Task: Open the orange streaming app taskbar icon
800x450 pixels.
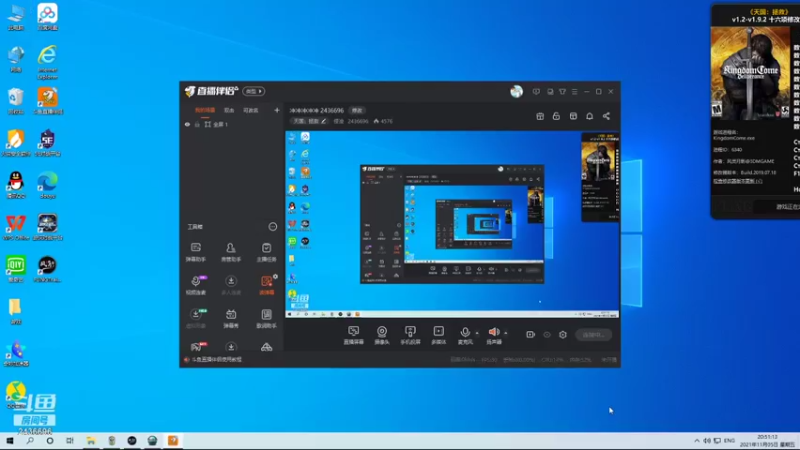Action: pos(173,441)
